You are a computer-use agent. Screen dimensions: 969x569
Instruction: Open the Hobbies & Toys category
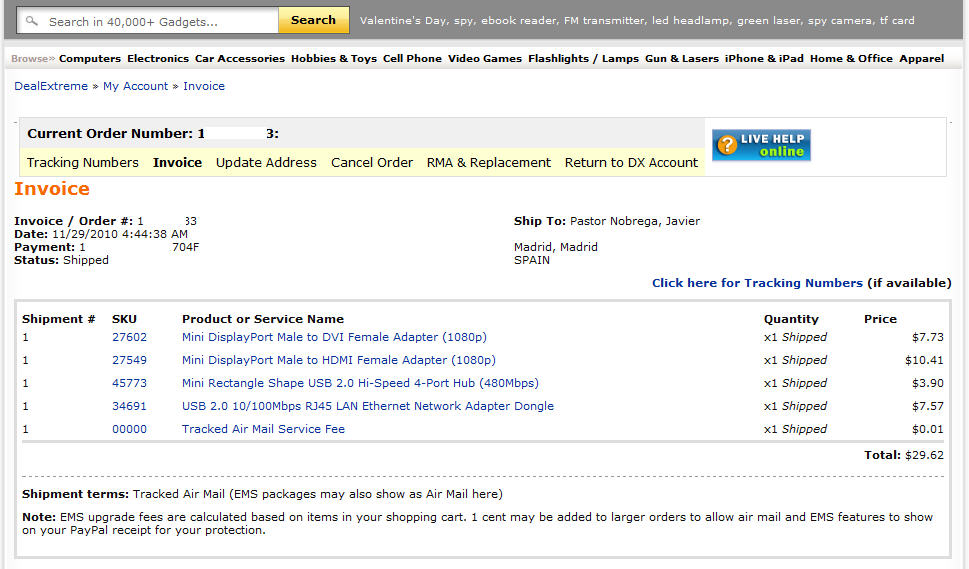[334, 59]
